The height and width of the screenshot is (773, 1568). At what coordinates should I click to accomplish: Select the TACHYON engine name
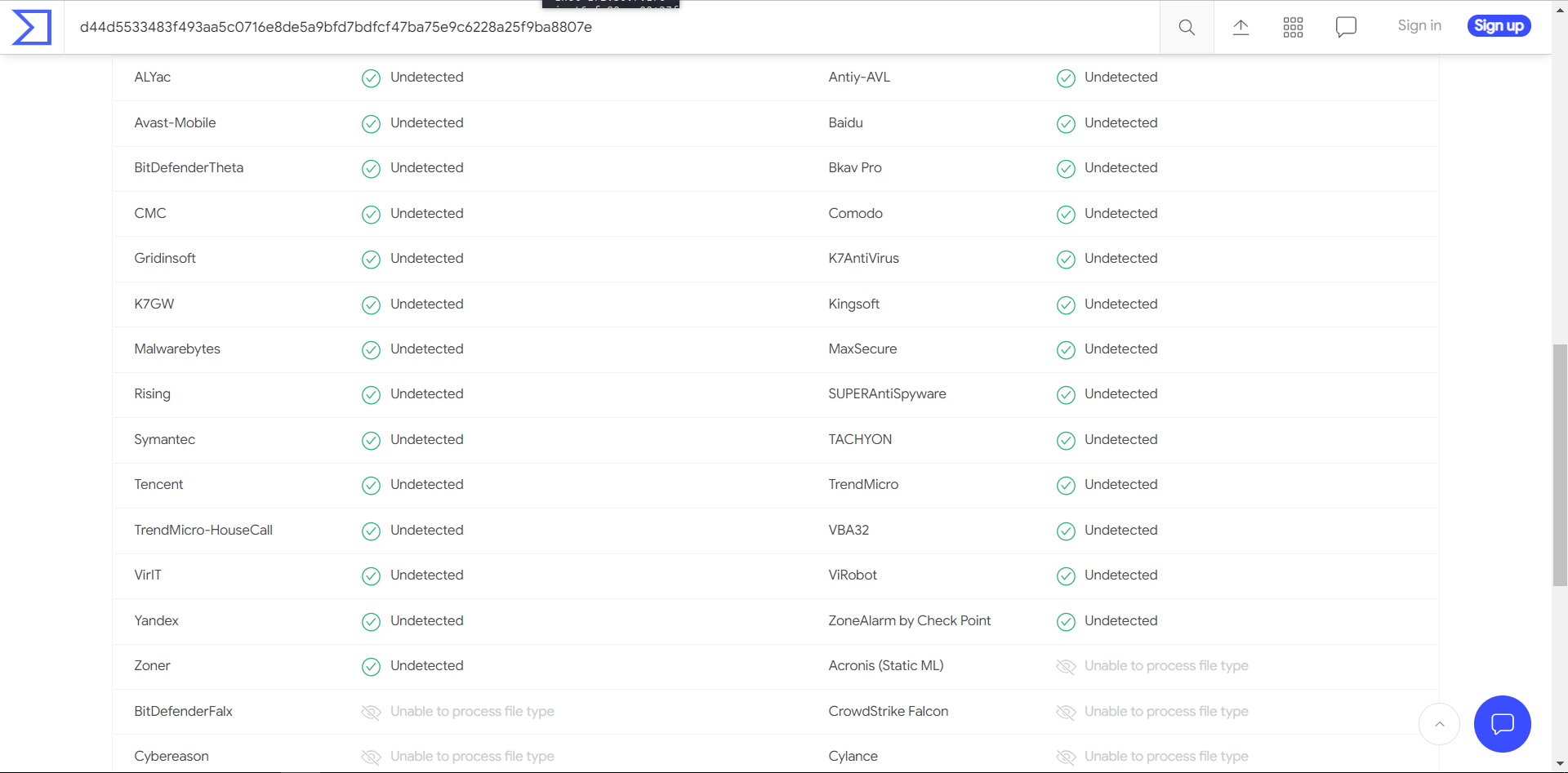point(860,439)
